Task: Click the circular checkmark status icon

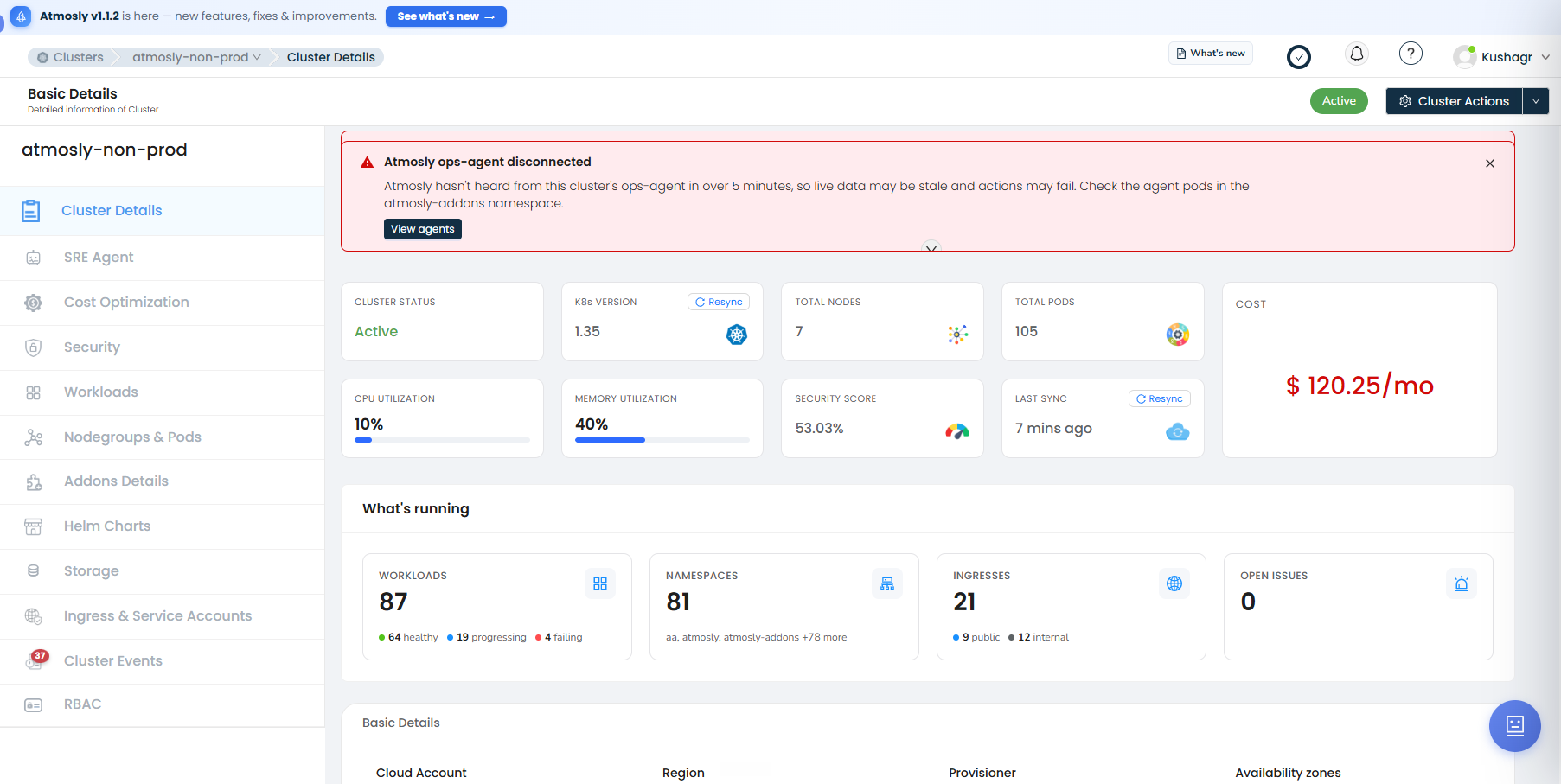Action: [x=1299, y=57]
